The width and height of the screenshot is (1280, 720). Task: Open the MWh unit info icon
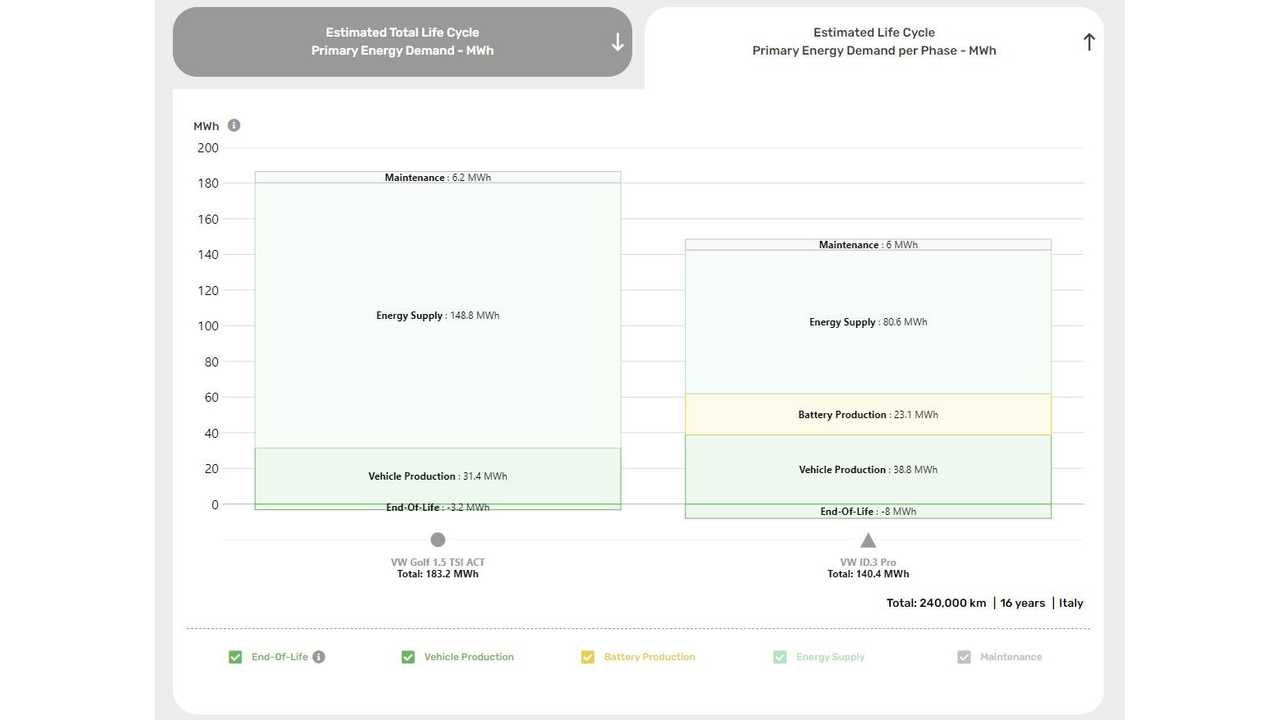[x=234, y=126]
